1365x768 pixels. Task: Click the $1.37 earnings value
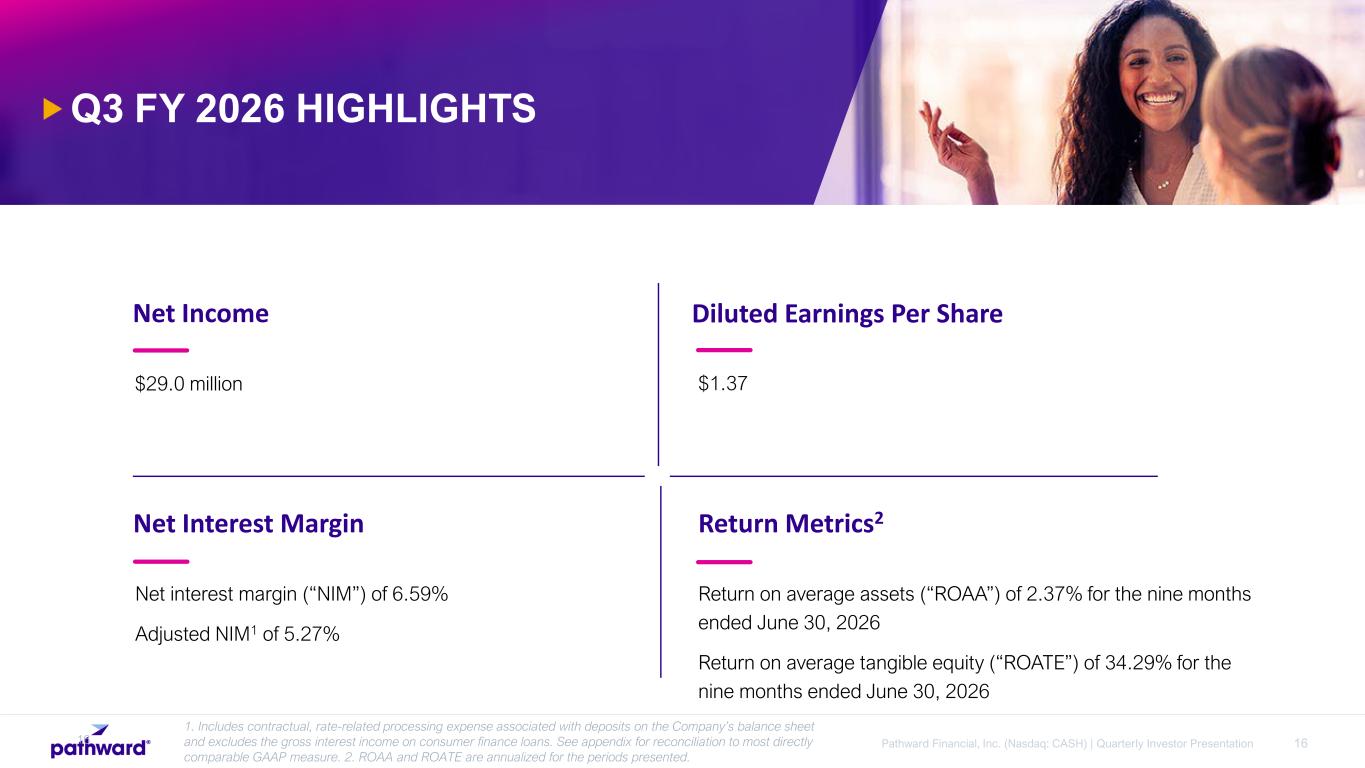pos(723,384)
